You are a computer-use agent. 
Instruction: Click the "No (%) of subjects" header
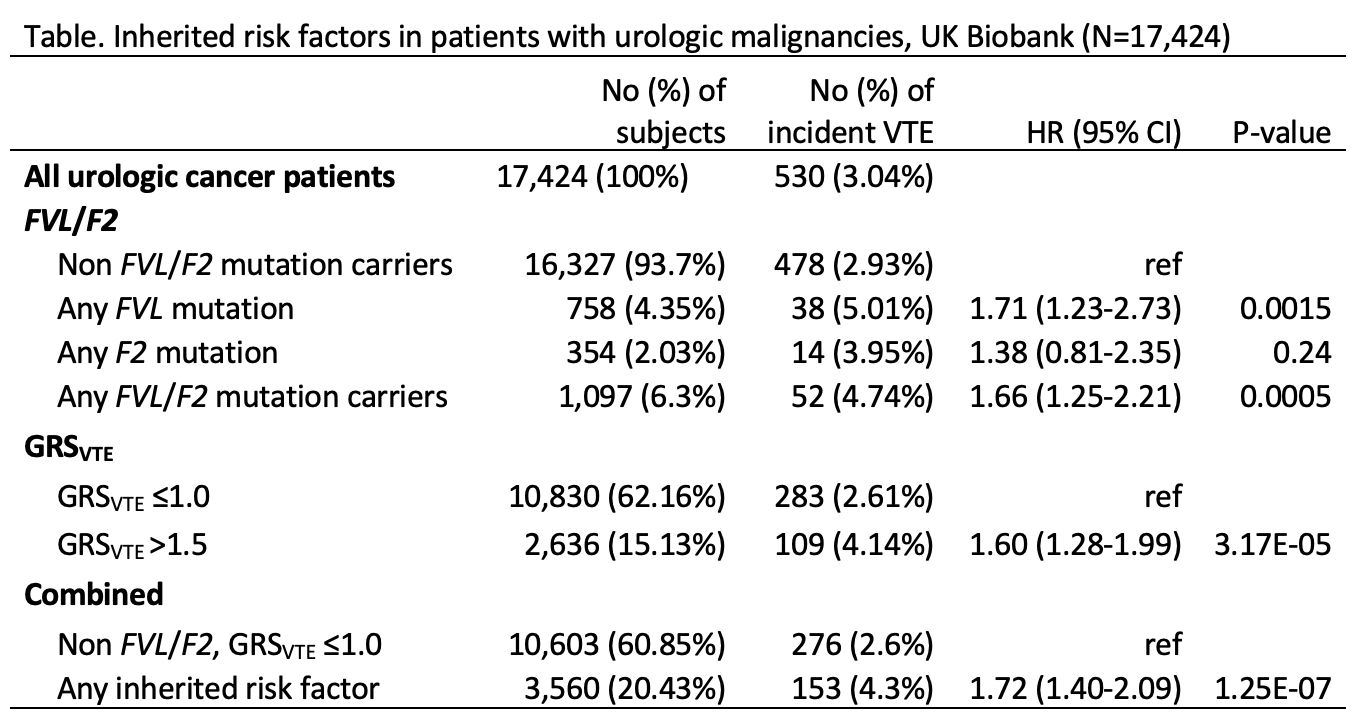tap(662, 113)
